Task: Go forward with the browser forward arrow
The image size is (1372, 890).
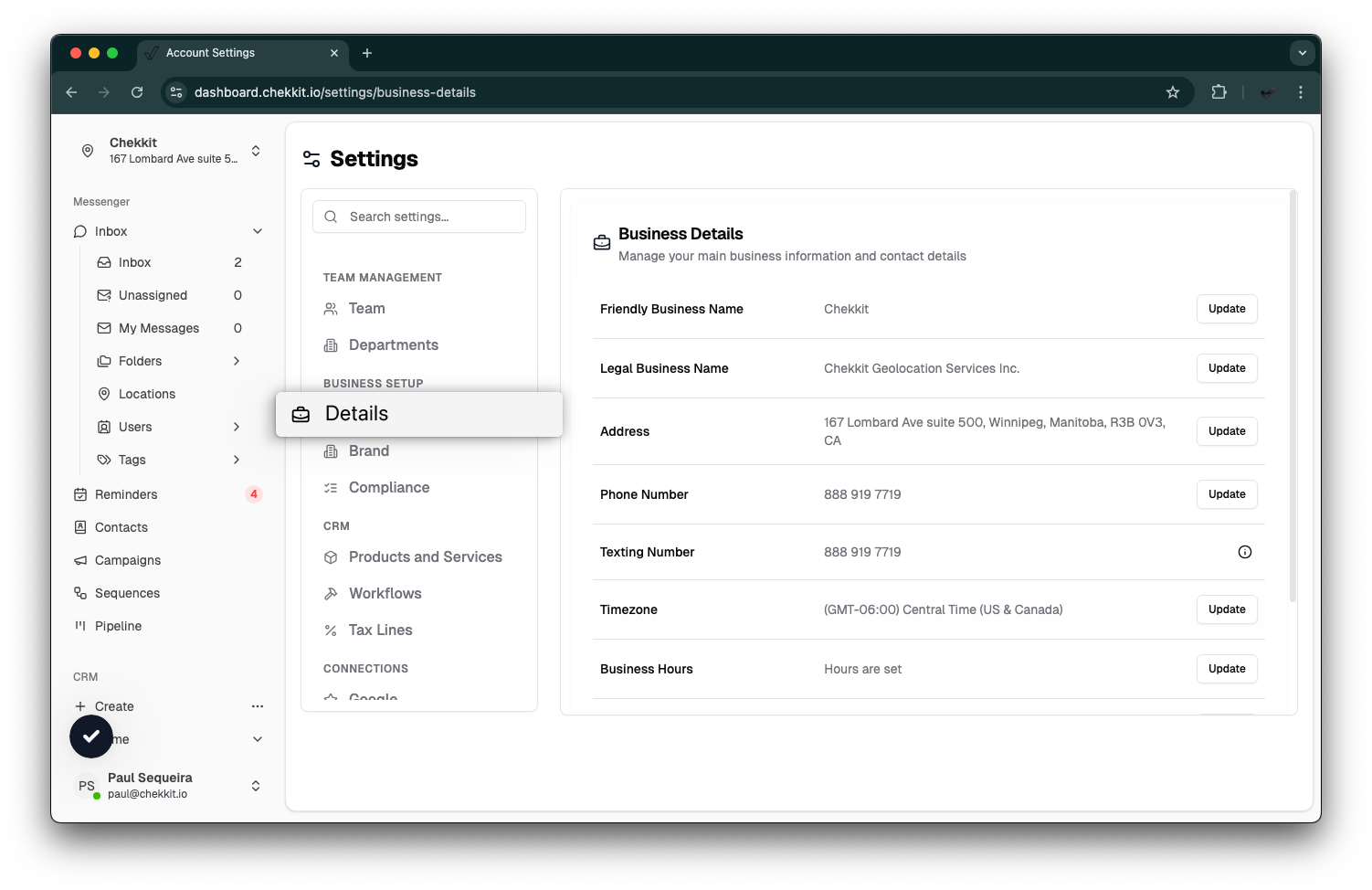Action: [x=104, y=92]
